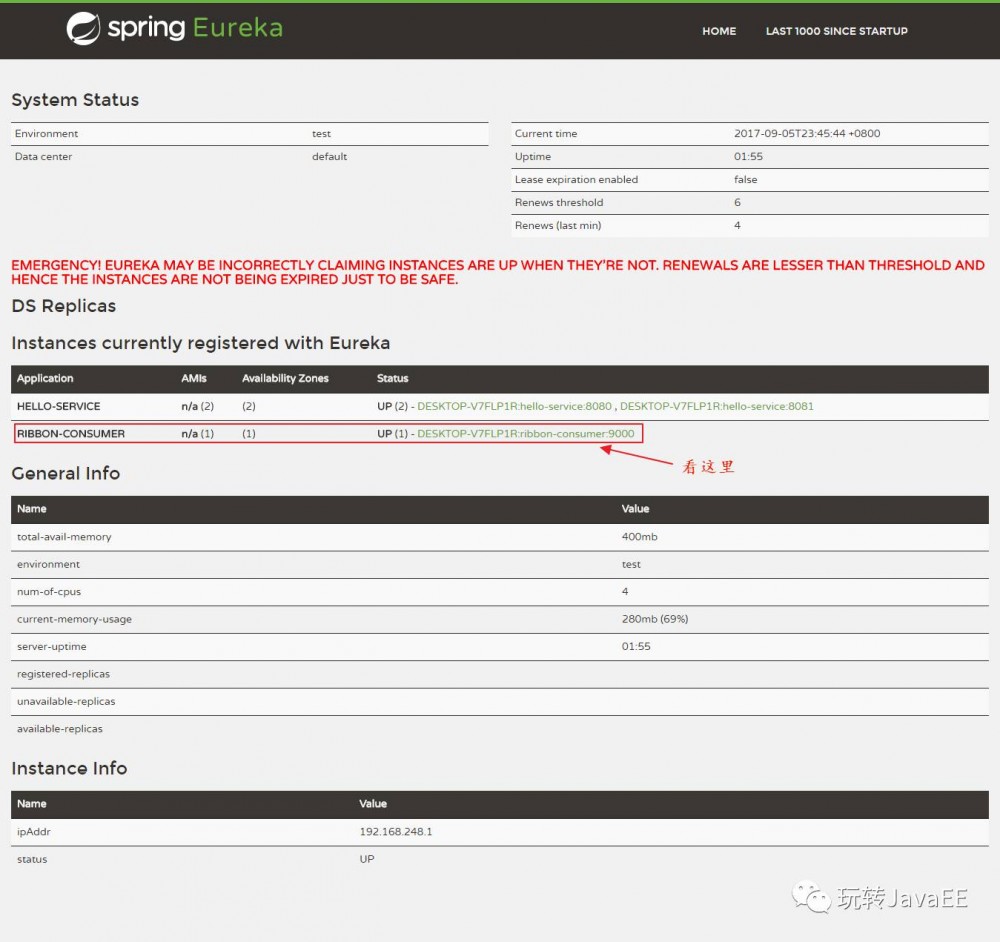Click the 400mb memory value
This screenshot has height=942, width=1000.
tap(640, 537)
